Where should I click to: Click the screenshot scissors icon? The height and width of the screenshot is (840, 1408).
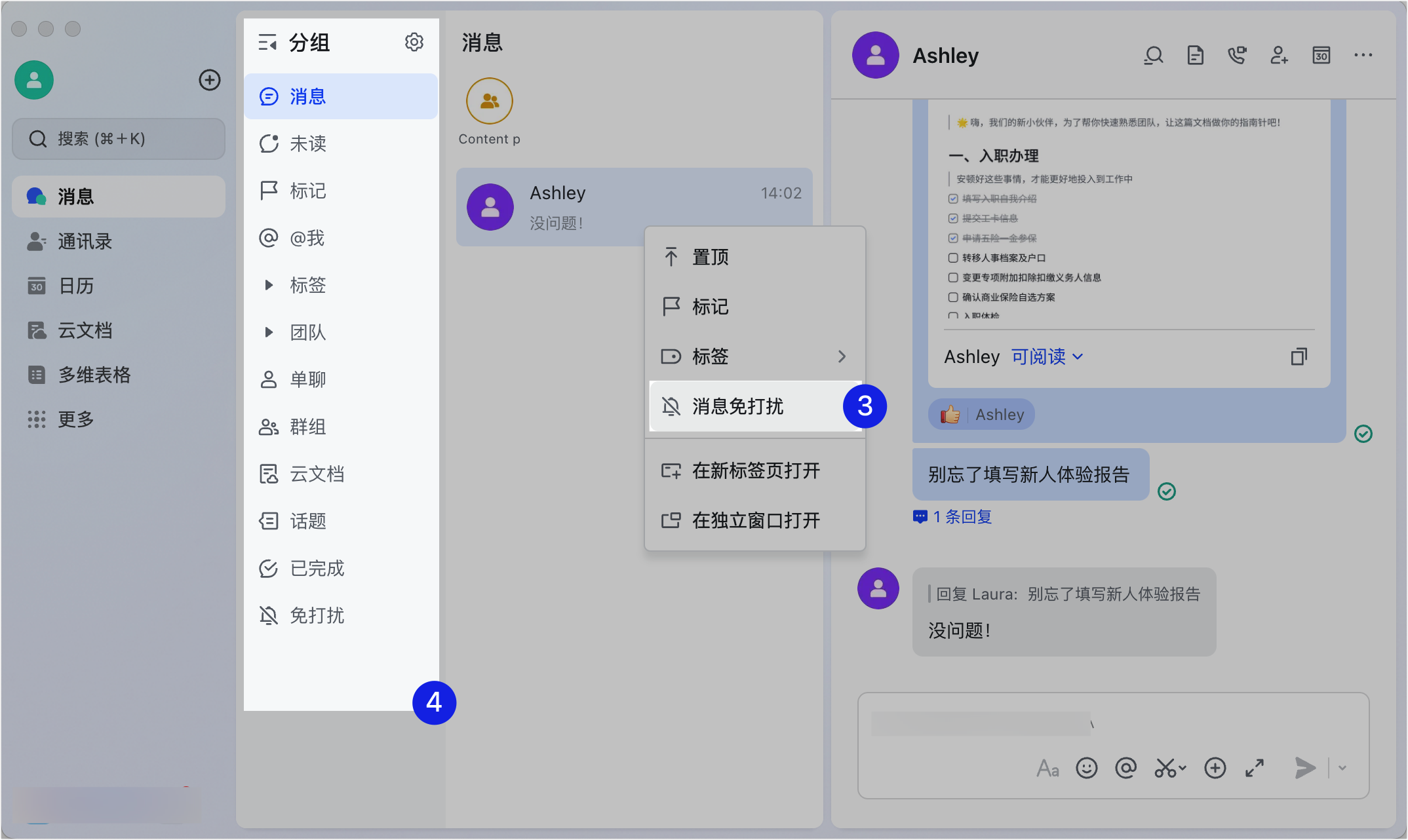pyautogui.click(x=1165, y=768)
